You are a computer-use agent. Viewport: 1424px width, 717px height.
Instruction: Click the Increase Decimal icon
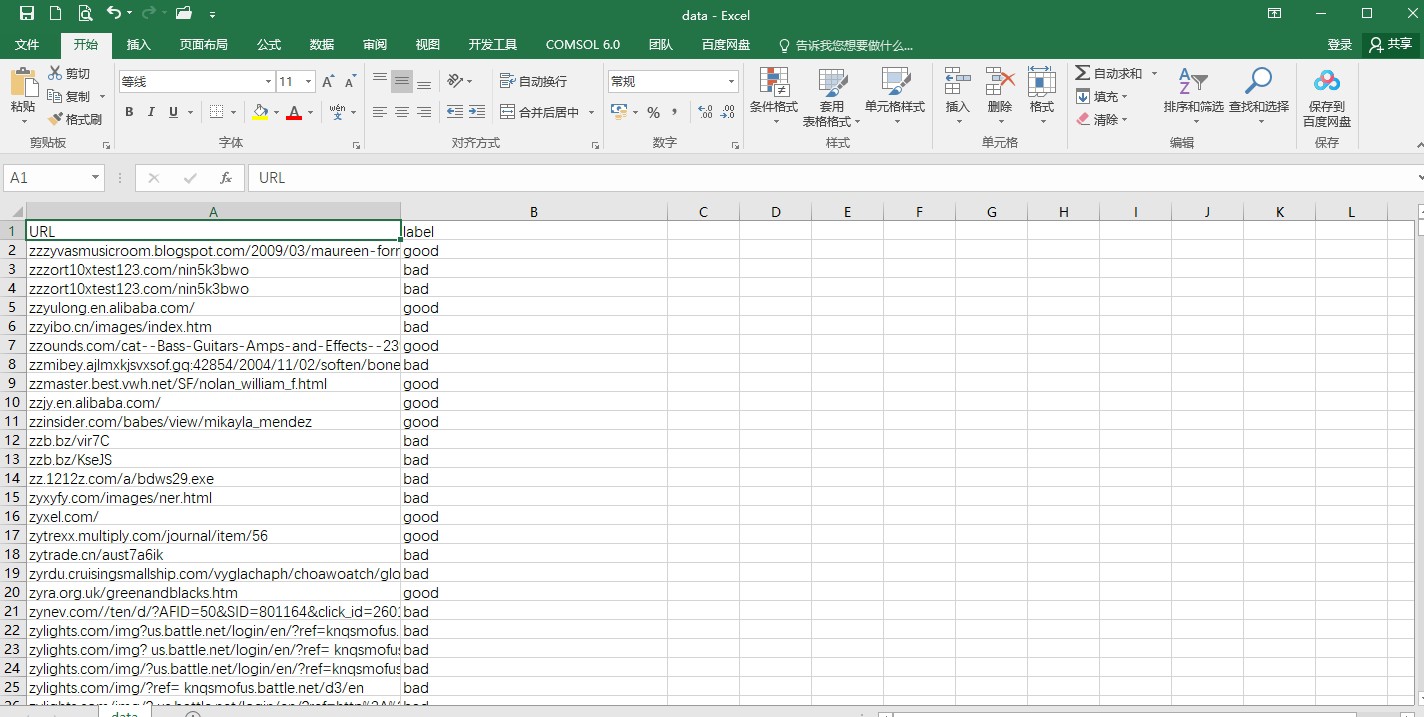(705, 112)
